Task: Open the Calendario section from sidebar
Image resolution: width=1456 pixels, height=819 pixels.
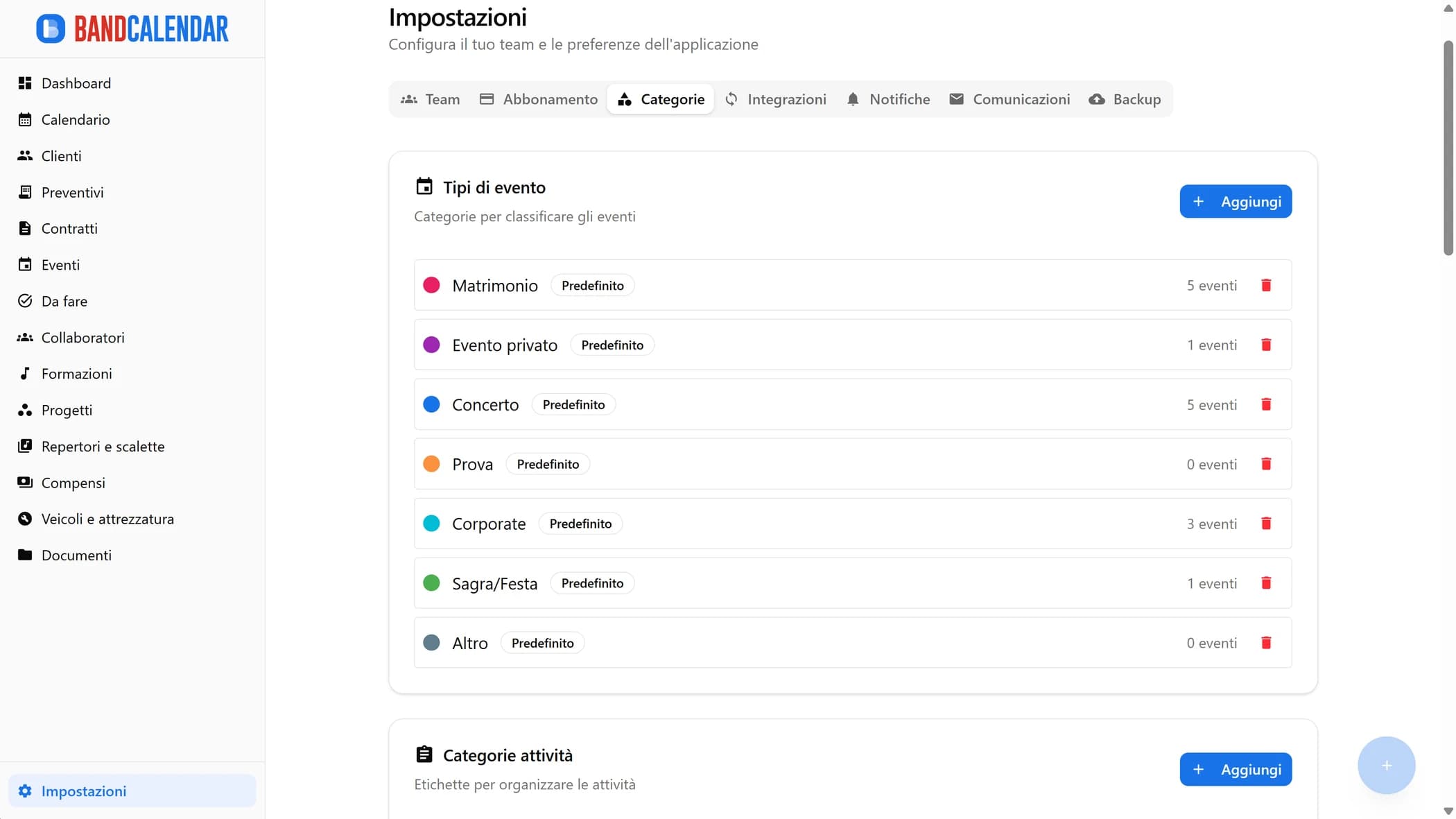Action: (75, 119)
